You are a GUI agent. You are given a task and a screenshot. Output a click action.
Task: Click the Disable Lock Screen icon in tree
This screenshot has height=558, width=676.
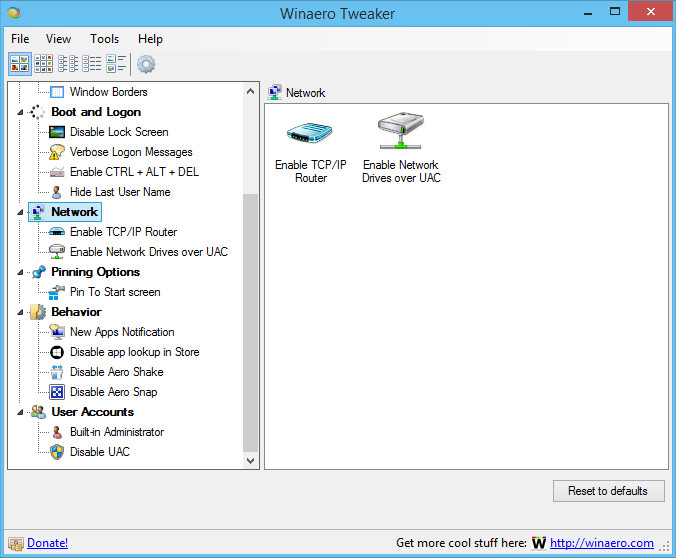click(57, 132)
